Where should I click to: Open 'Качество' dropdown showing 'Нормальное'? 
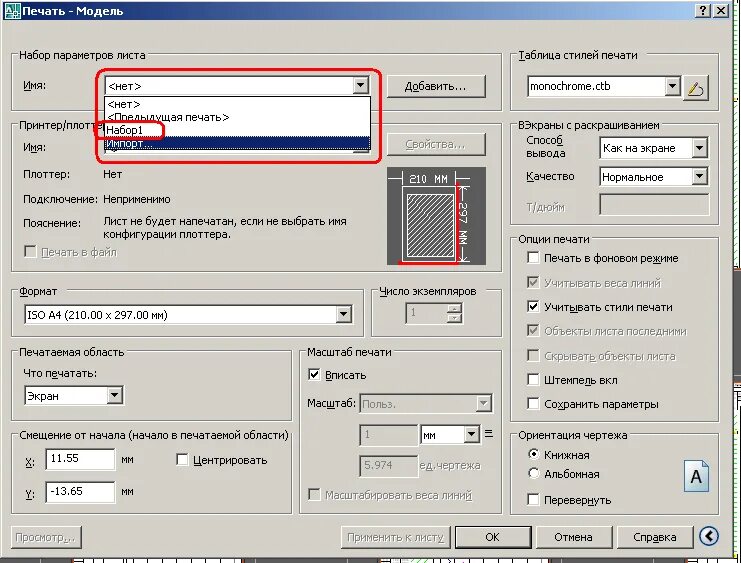(699, 177)
